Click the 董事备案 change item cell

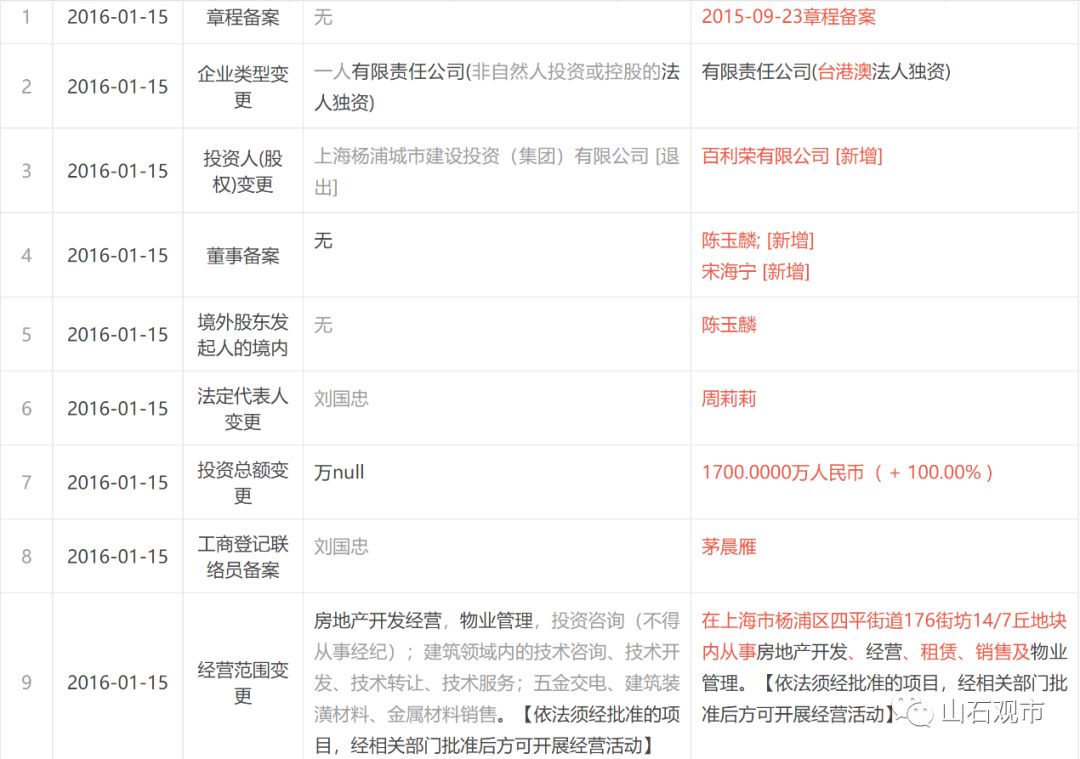click(242, 255)
